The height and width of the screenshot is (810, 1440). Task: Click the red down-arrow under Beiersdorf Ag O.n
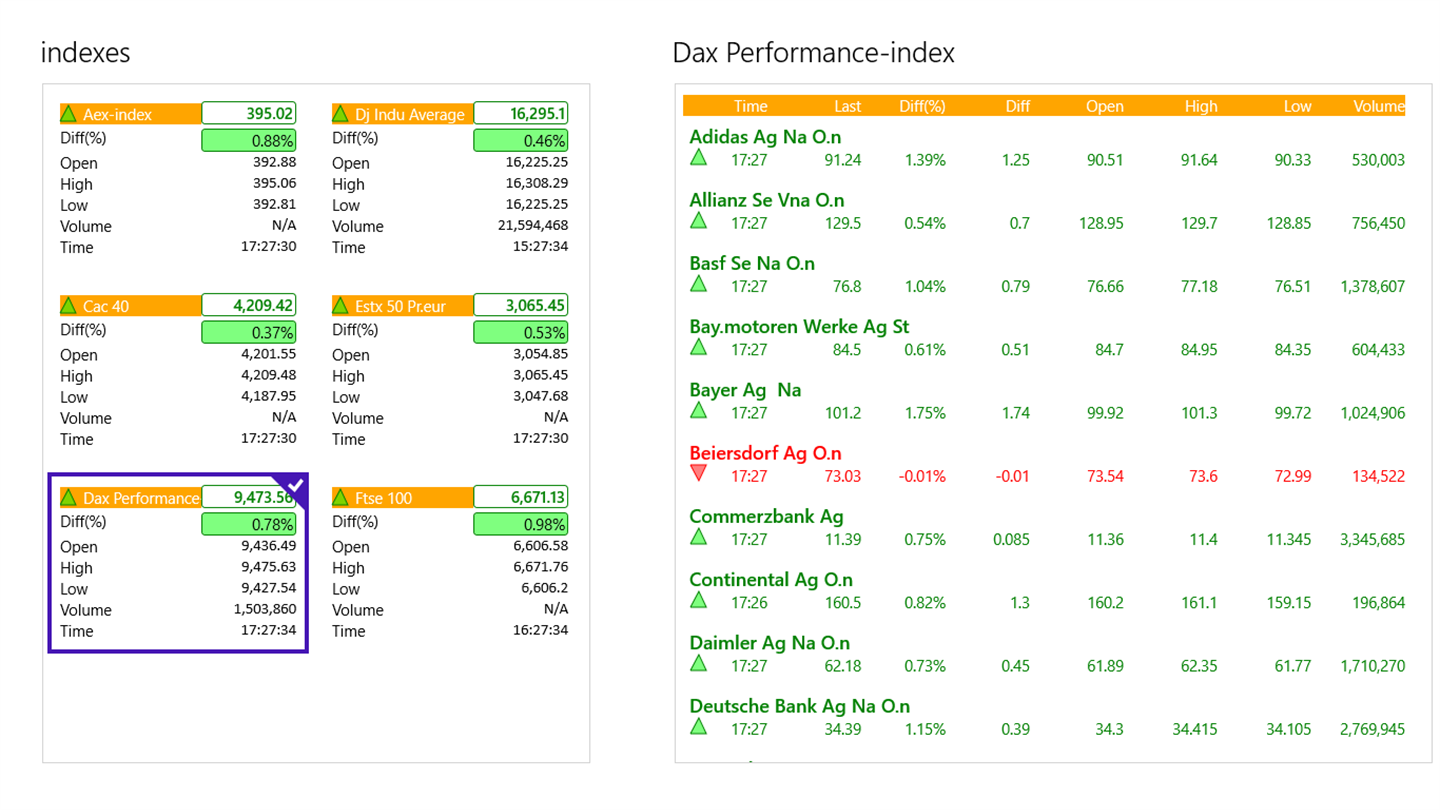699,474
